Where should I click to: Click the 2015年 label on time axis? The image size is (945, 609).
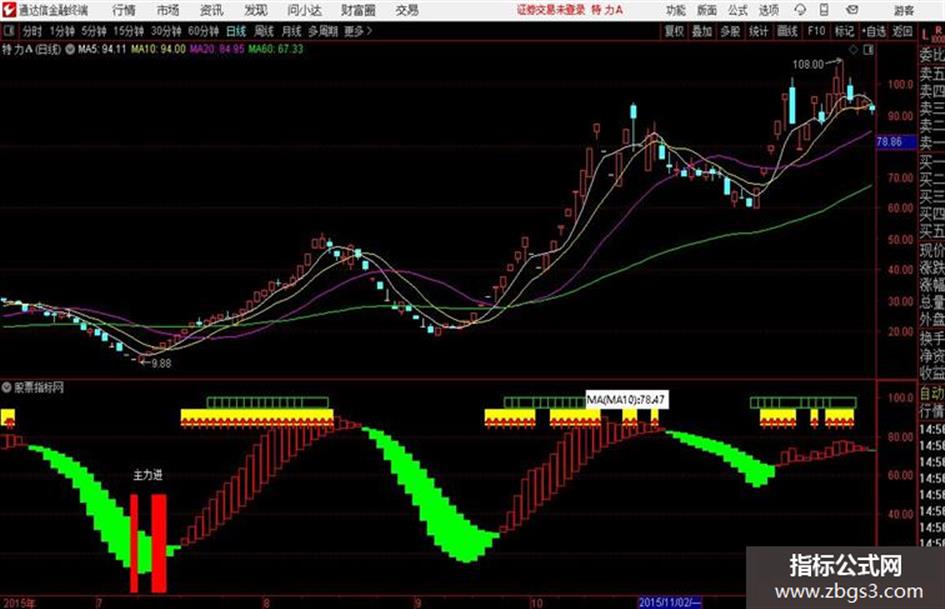pyautogui.click(x=19, y=603)
